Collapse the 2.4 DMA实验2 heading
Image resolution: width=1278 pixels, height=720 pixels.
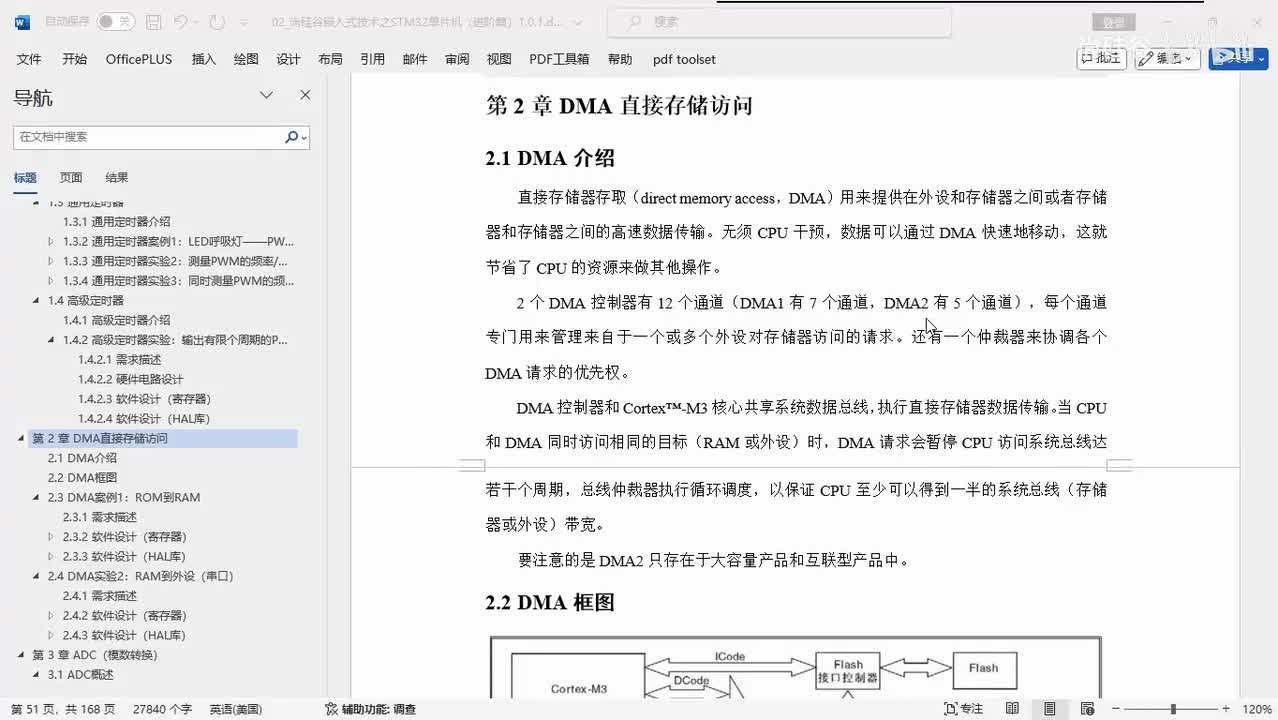(x=37, y=576)
